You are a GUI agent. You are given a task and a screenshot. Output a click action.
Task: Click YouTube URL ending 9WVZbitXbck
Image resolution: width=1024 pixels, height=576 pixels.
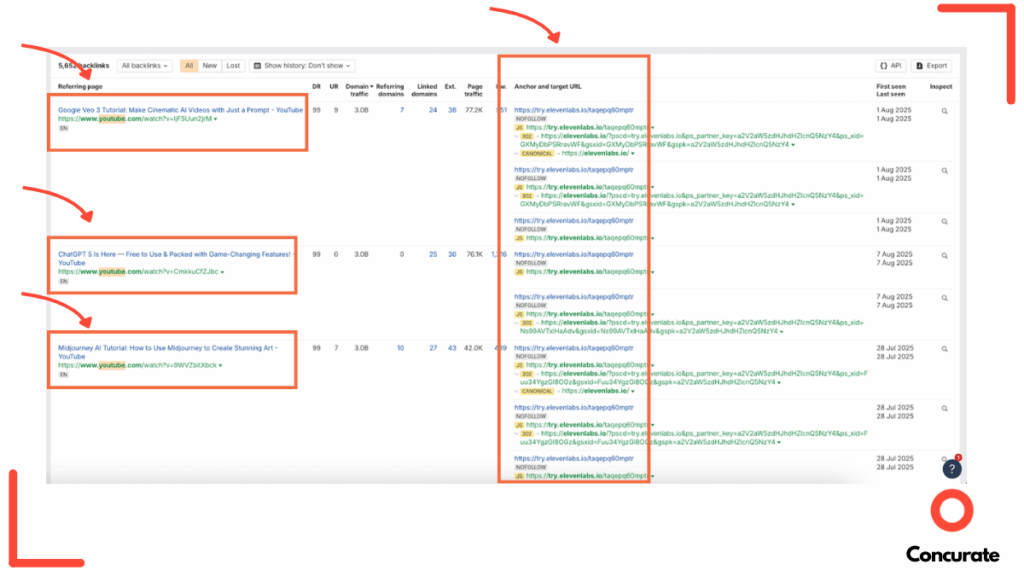[137, 365]
